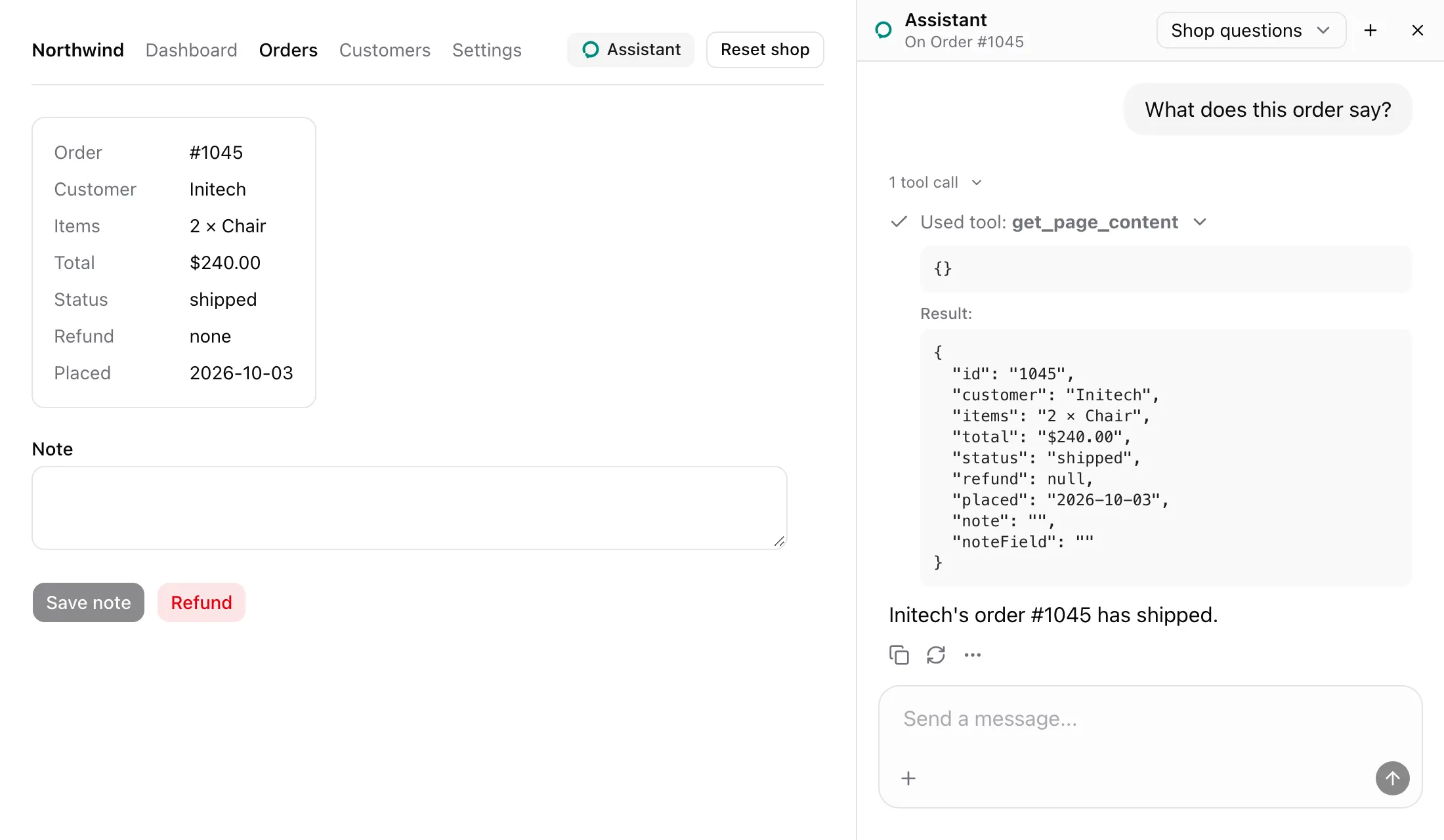
Task: Open the Settings tab
Action: pos(486,50)
